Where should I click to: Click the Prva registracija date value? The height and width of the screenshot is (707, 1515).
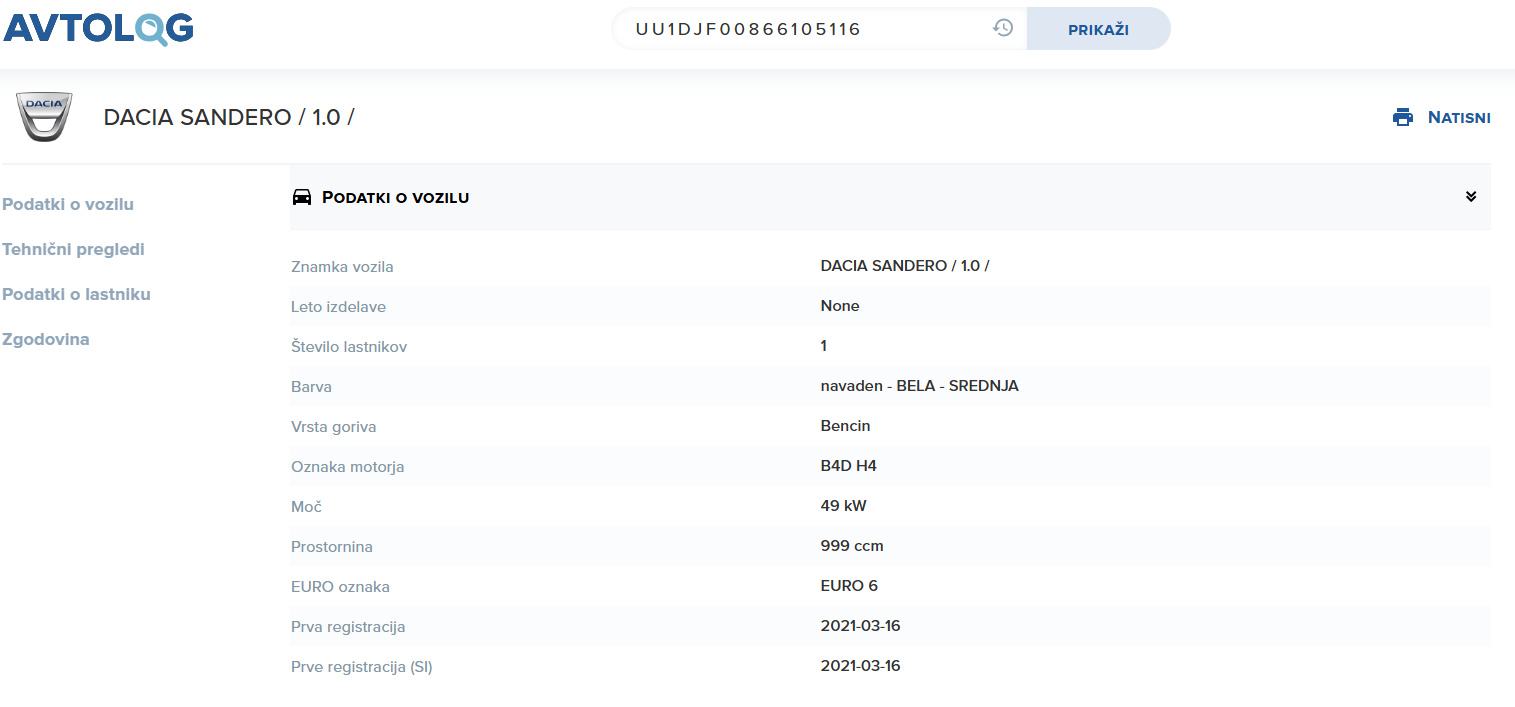(x=860, y=626)
